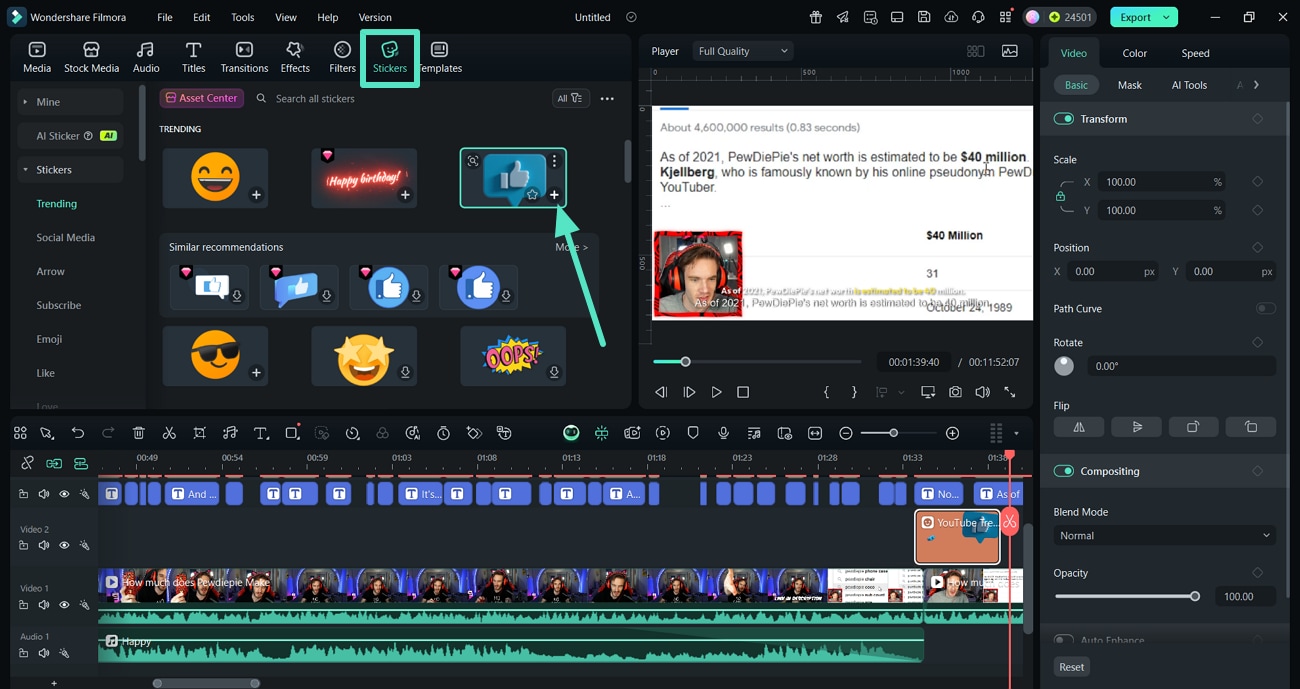Click the preview playback progress slider

(757, 362)
